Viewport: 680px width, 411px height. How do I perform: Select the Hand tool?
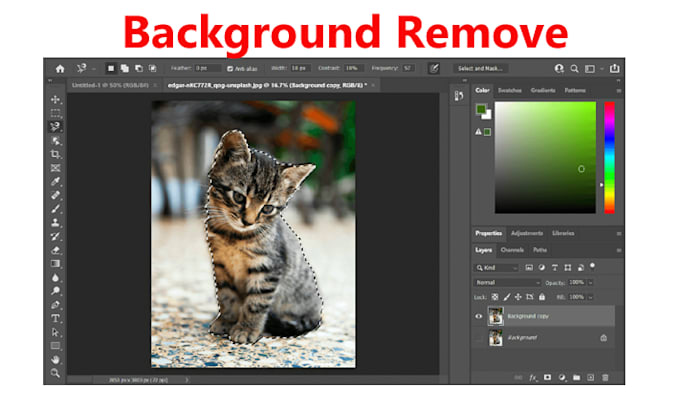pyautogui.click(x=55, y=359)
